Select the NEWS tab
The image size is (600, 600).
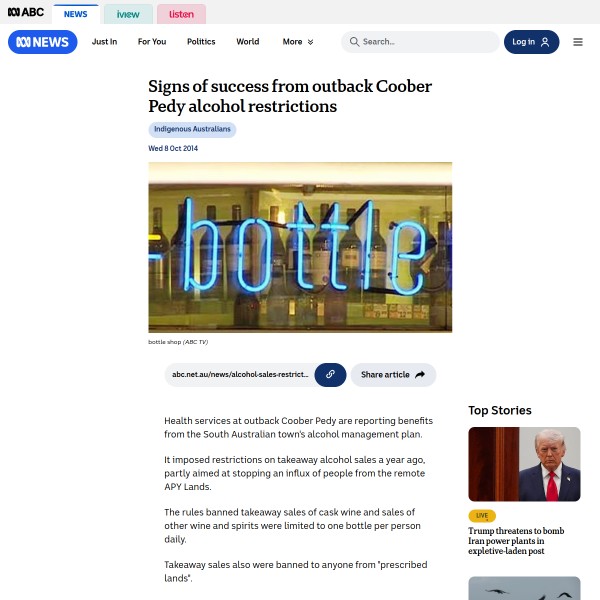point(75,14)
